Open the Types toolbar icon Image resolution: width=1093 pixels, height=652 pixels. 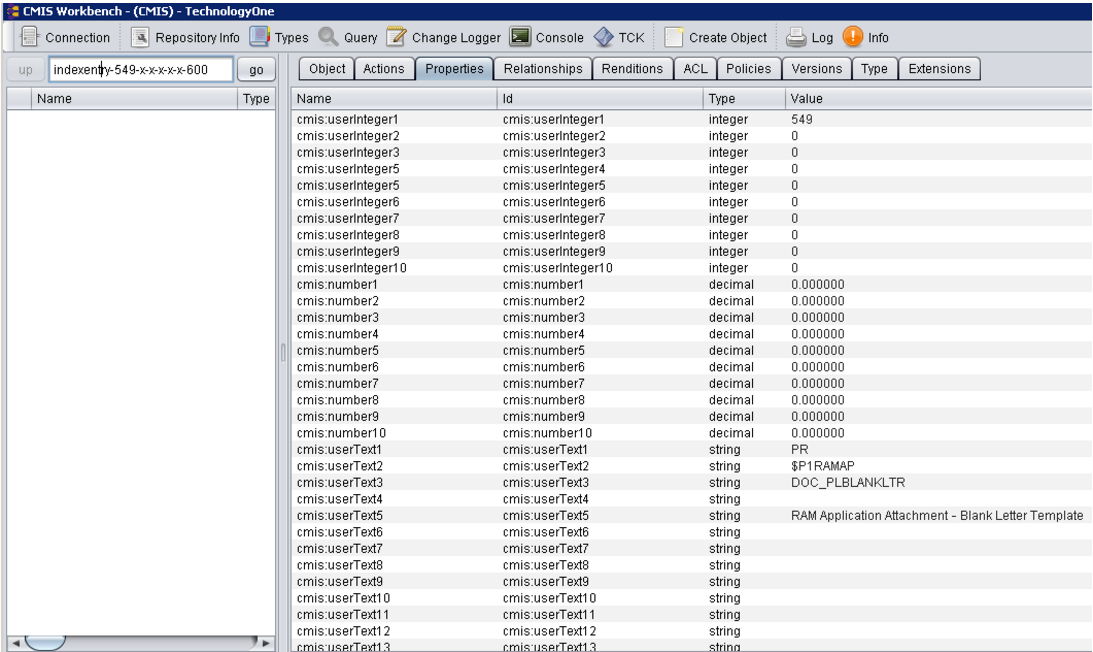point(259,37)
